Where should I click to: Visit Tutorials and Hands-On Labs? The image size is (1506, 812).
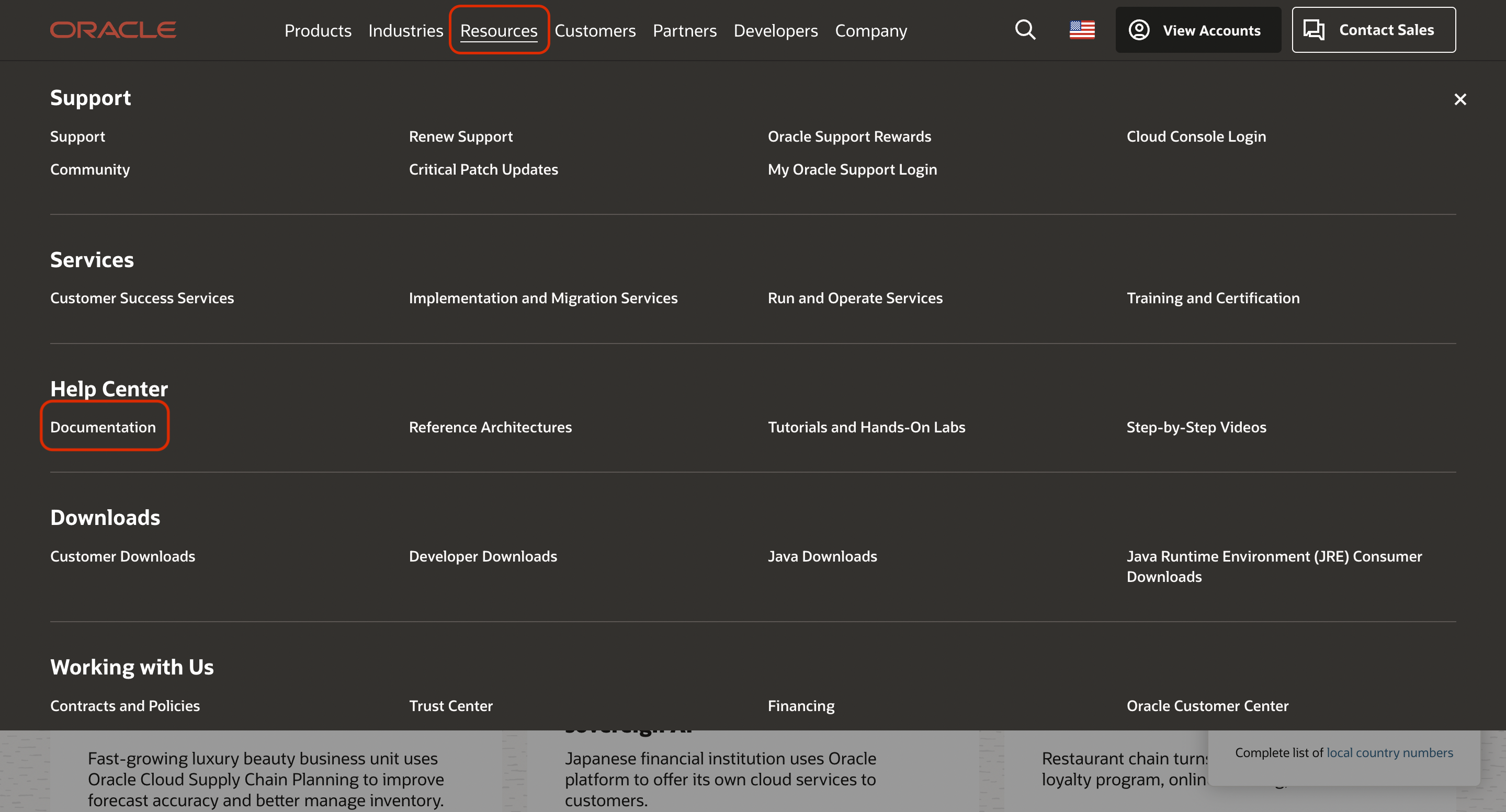(x=866, y=427)
